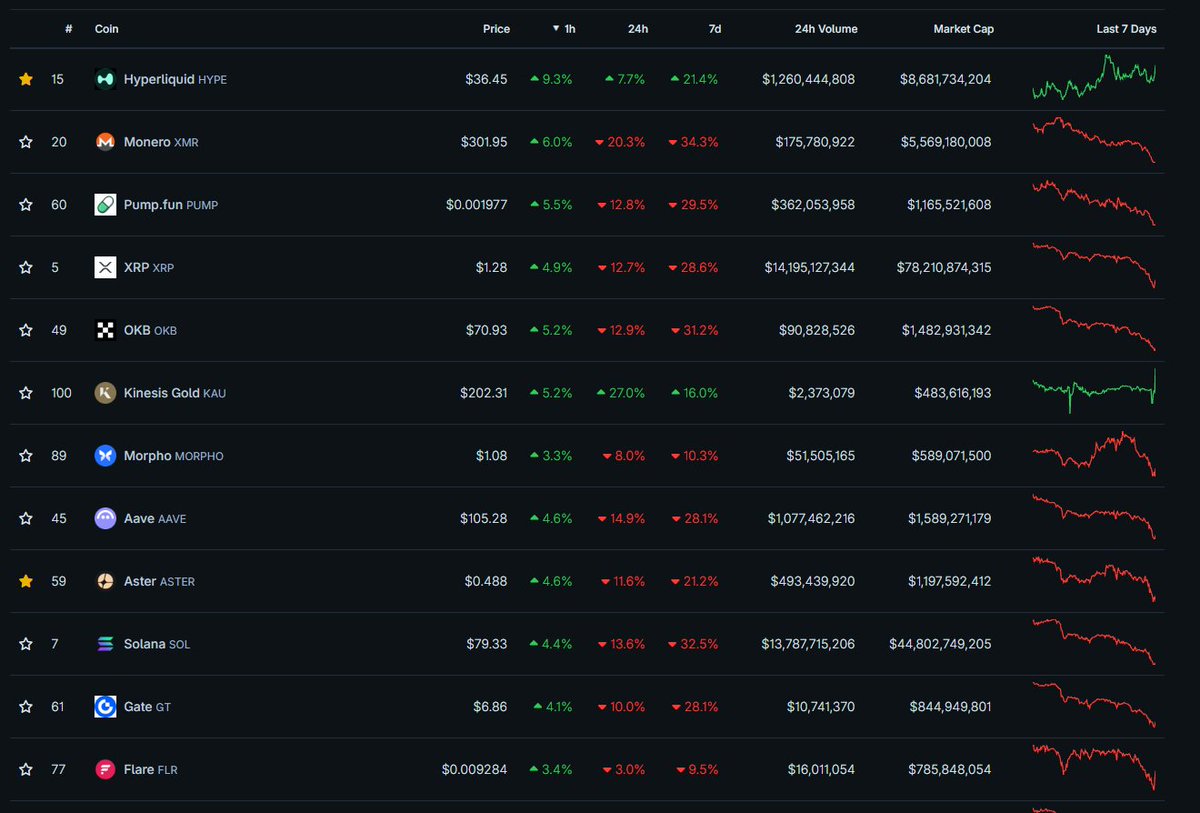Image resolution: width=1200 pixels, height=813 pixels.
Task: Sort by 24h change column header
Action: pos(638,29)
